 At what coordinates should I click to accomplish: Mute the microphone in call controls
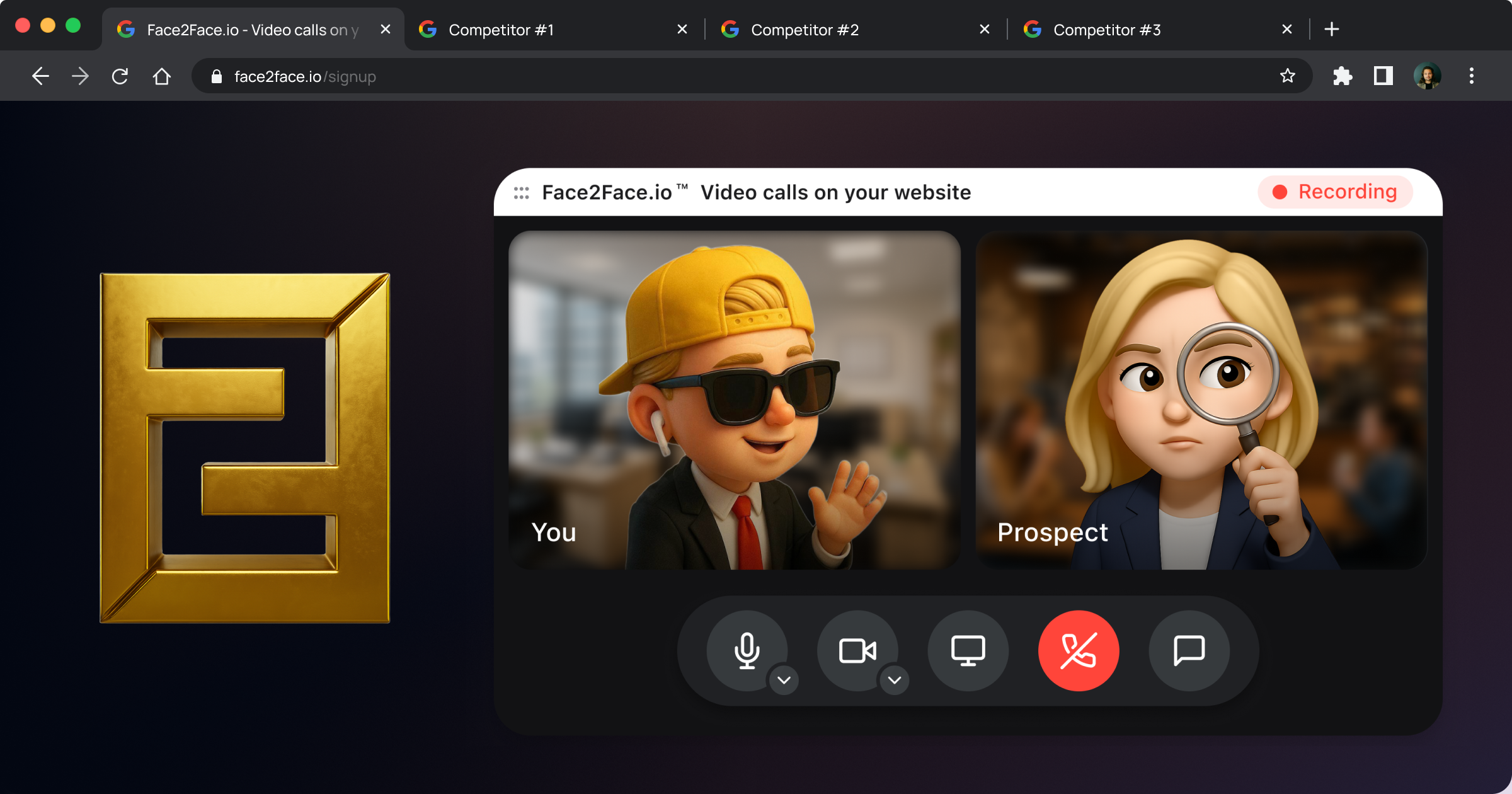(x=747, y=650)
